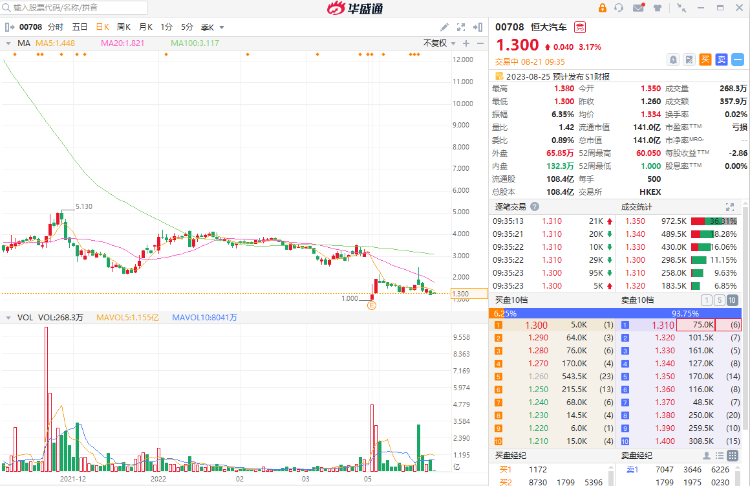The image size is (750, 486).
Task: Select the 1分 chart tab
Action: coord(166,27)
